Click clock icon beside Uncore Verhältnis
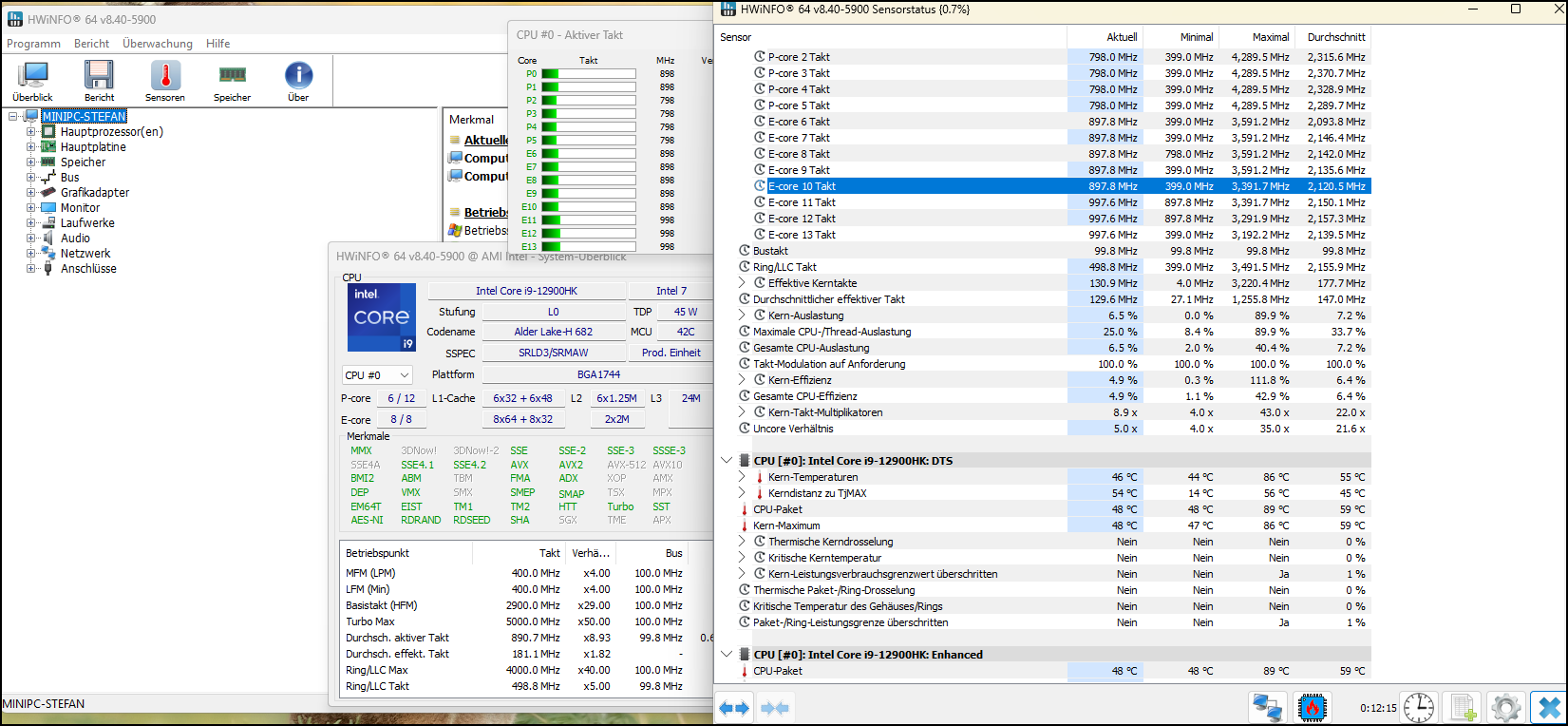Image resolution: width=1568 pixels, height=726 pixels. (745, 429)
